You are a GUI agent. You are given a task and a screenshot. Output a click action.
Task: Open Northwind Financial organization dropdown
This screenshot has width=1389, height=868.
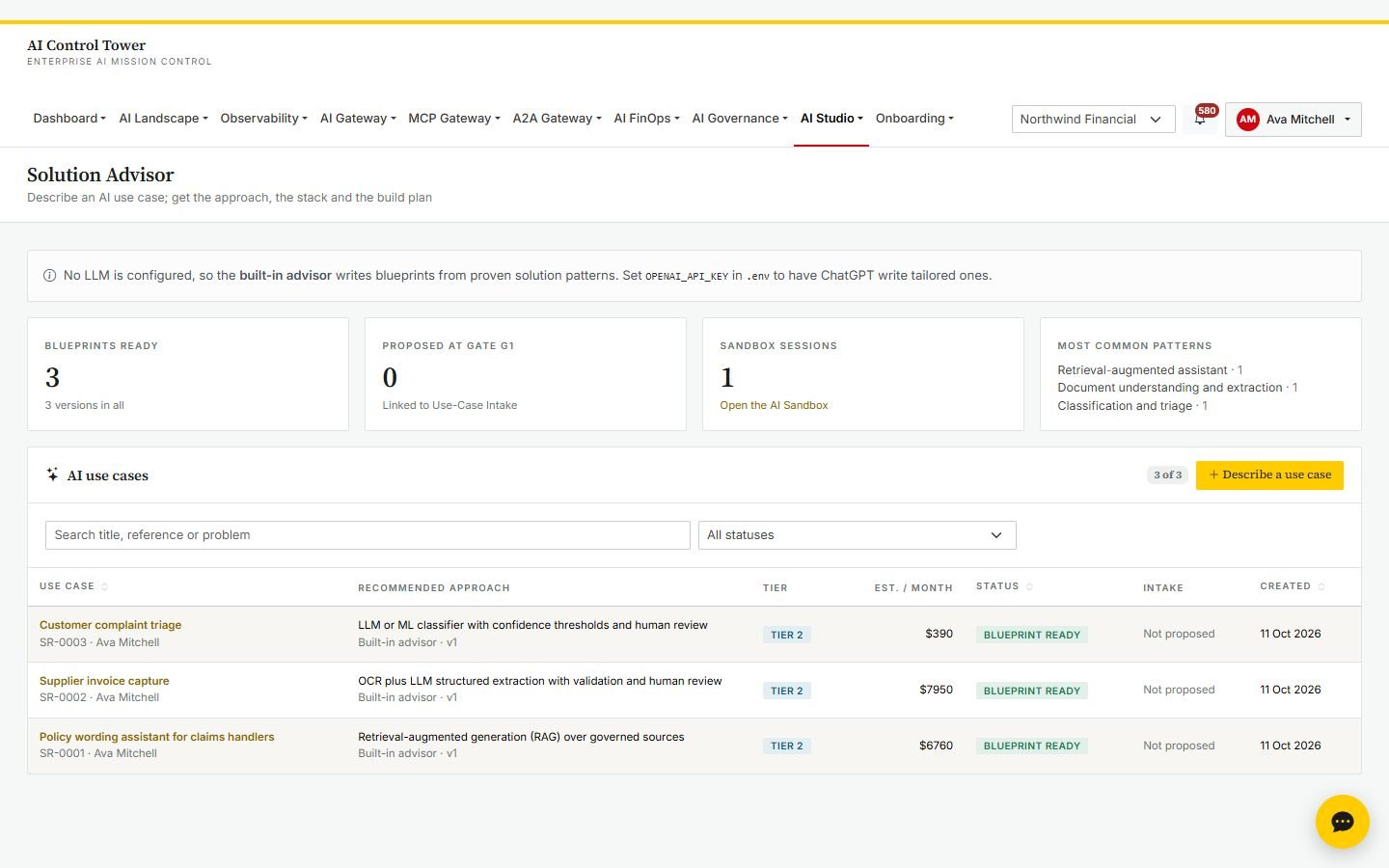click(1093, 120)
